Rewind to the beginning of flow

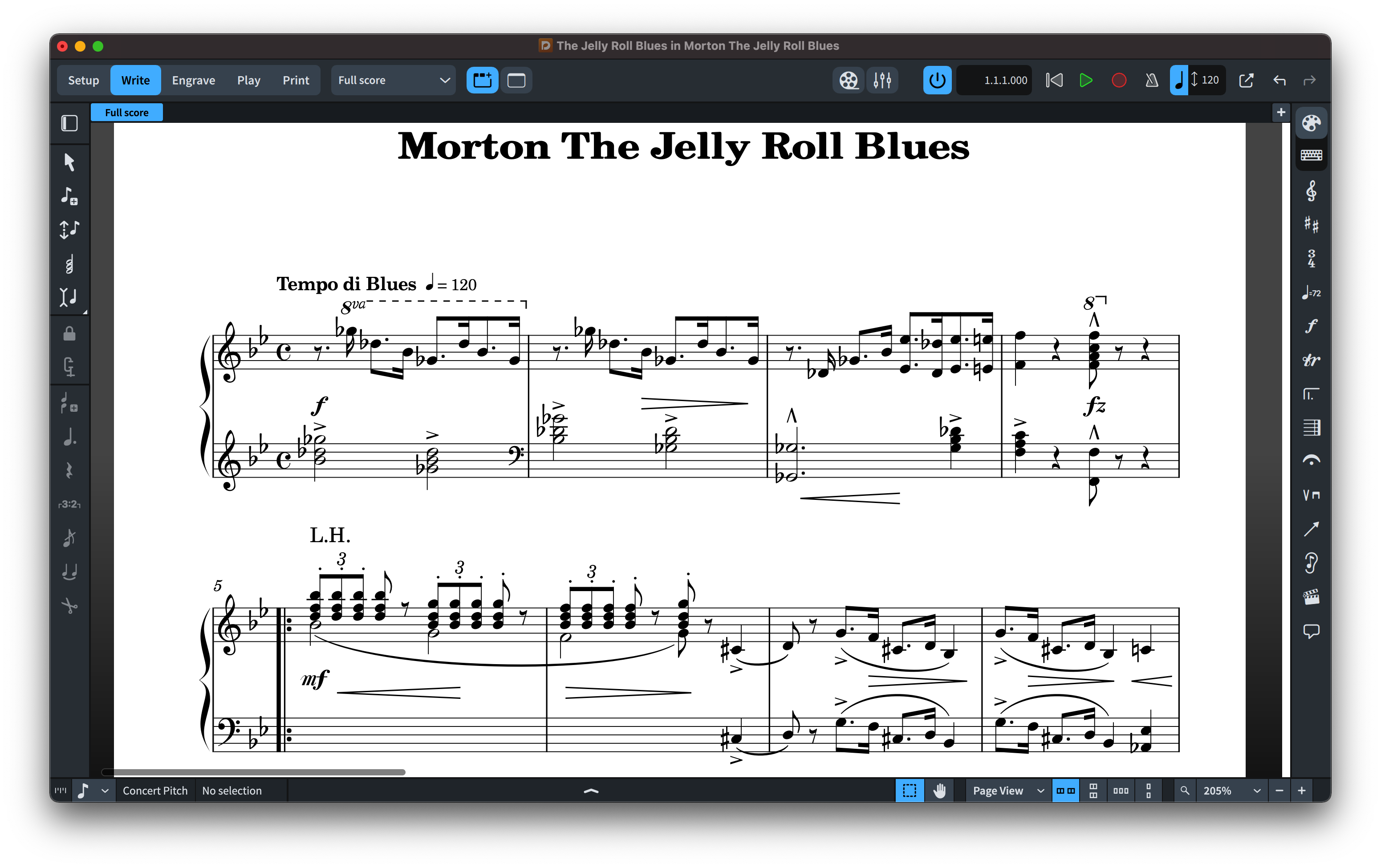click(1054, 80)
